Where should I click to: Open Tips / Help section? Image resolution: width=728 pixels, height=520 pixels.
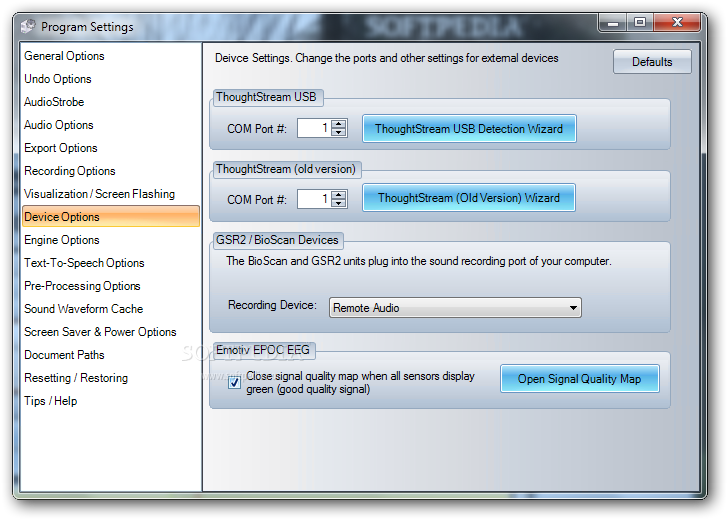tap(51, 401)
